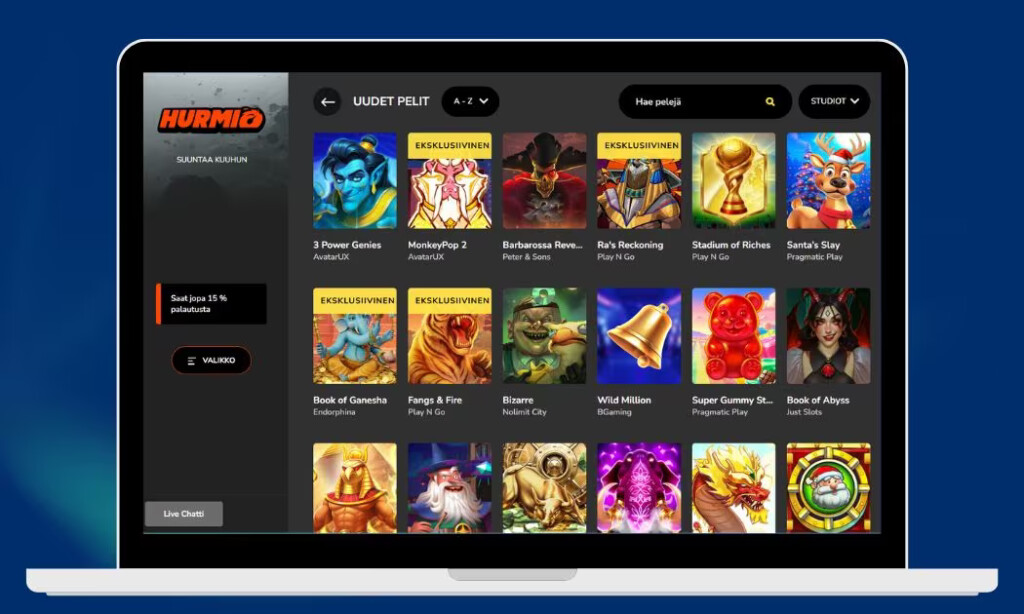Click the Uudet Pelit heading
1024x614 pixels.
391,102
